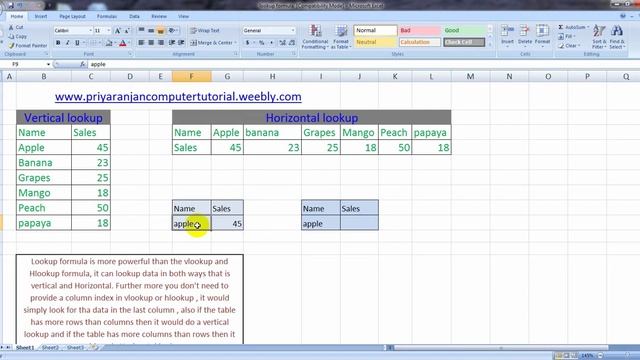Open Sort & Filter menu
The width and height of the screenshot is (640, 360).
pyautogui.click(x=599, y=37)
